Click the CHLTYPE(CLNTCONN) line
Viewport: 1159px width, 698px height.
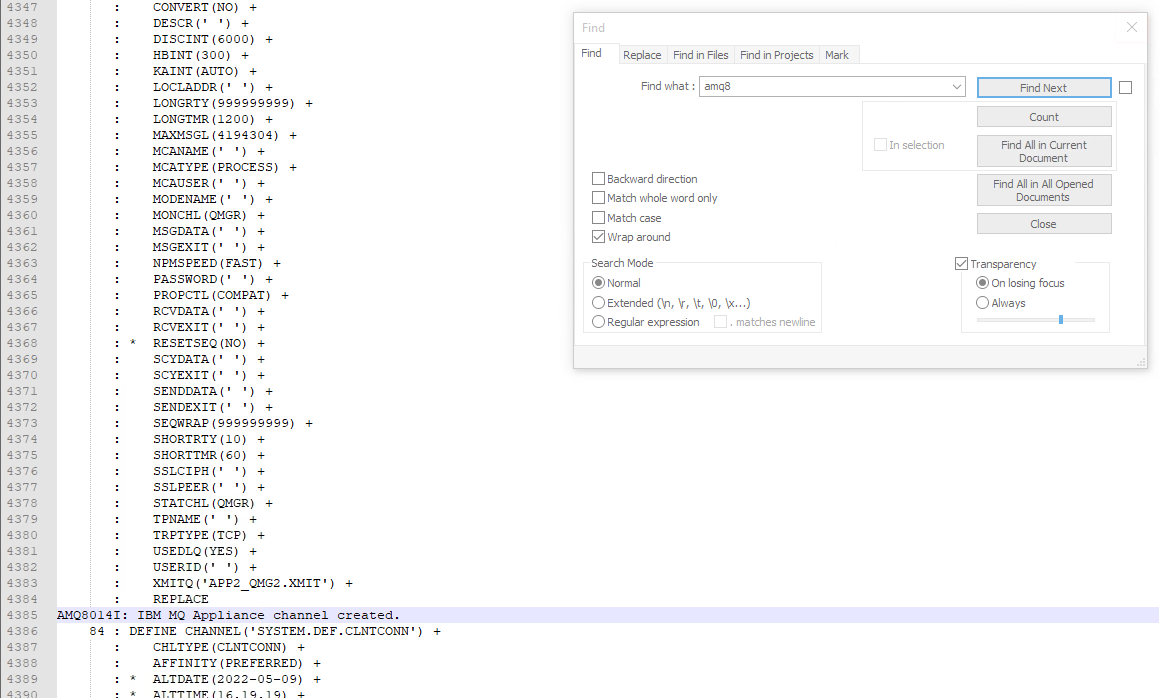pos(228,648)
